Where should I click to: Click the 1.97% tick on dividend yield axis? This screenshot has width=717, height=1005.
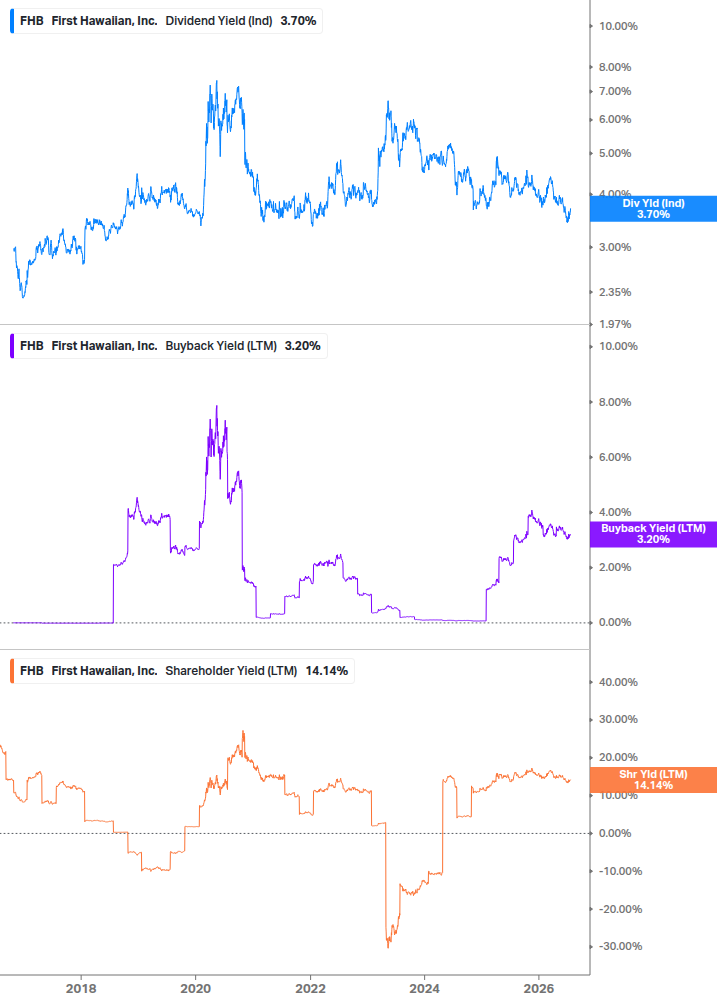(615, 324)
